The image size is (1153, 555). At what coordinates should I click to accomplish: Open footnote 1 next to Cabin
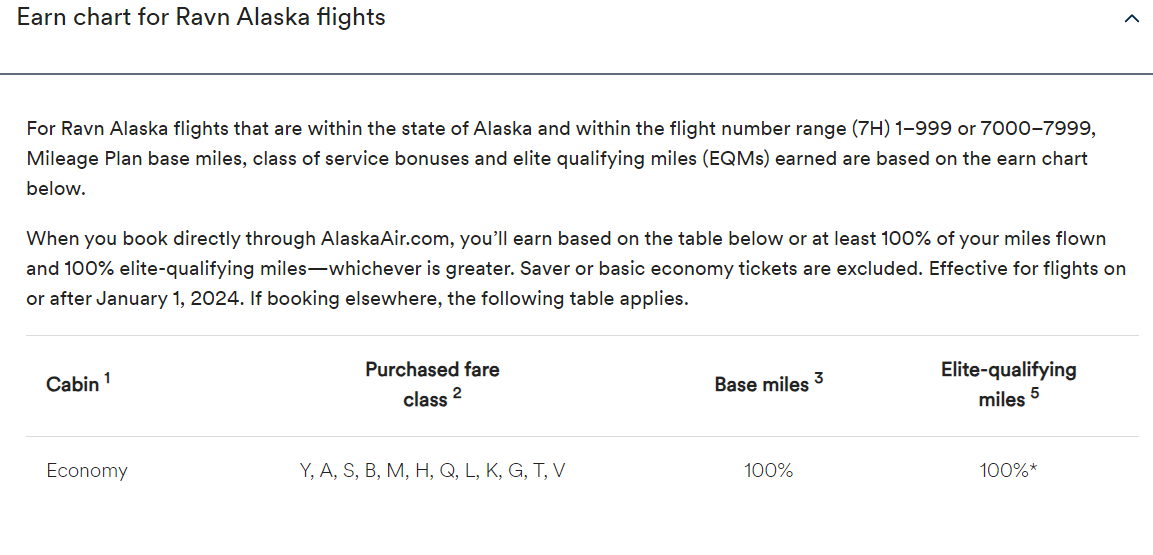click(107, 377)
